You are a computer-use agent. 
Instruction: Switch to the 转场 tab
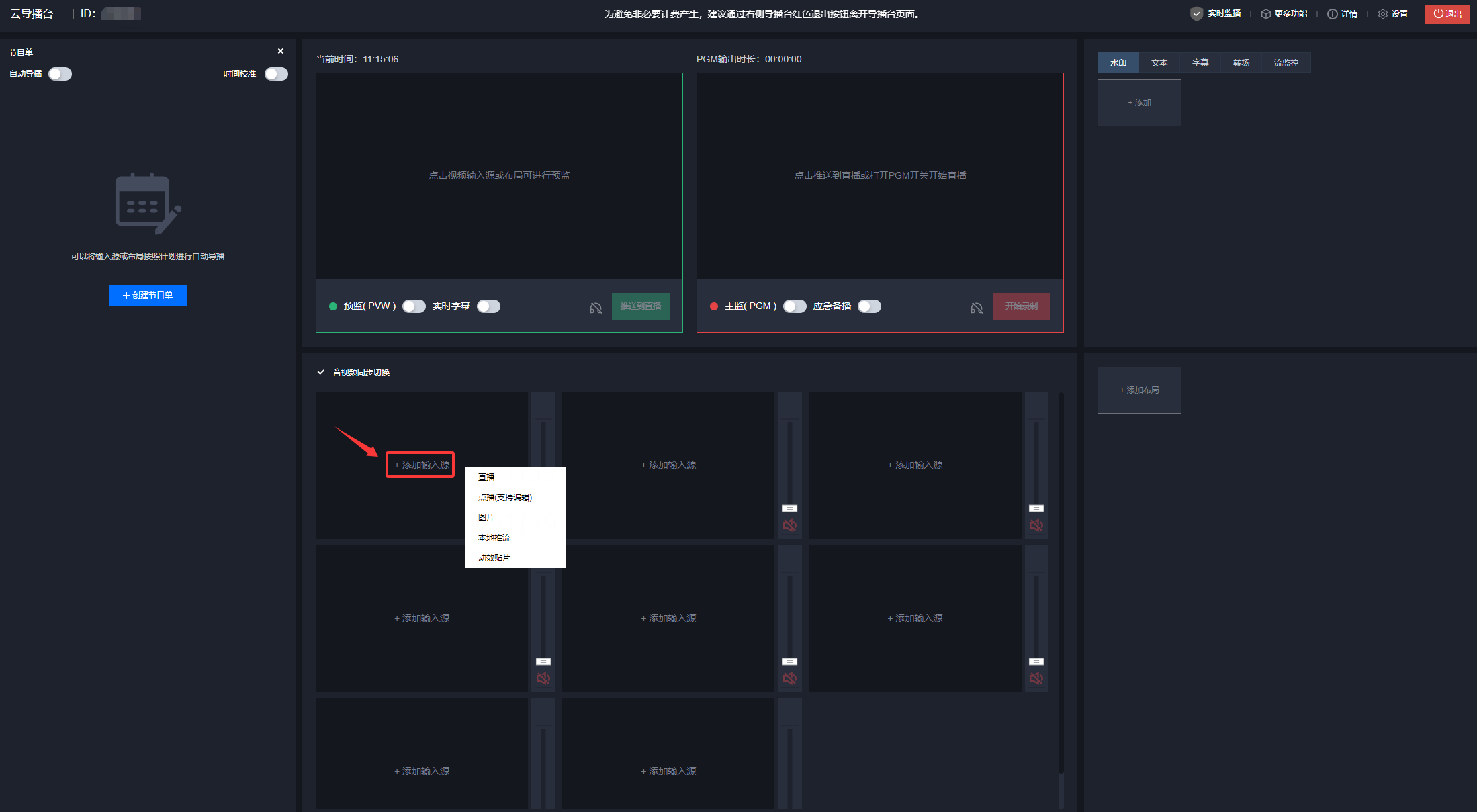coord(1241,62)
